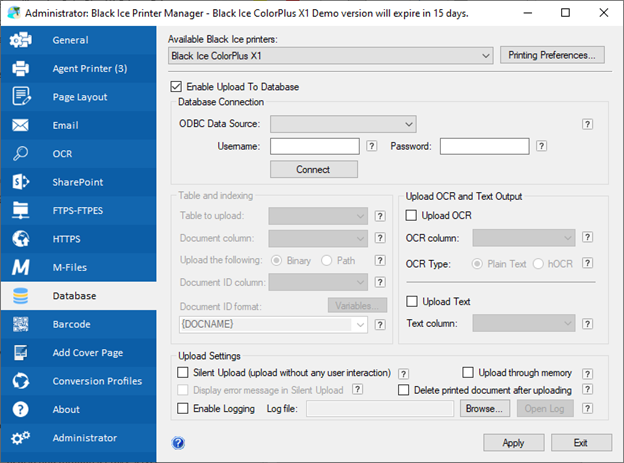Go to Agent Printer (3) tab
Viewport: 624px width, 463px height.
coord(78,68)
